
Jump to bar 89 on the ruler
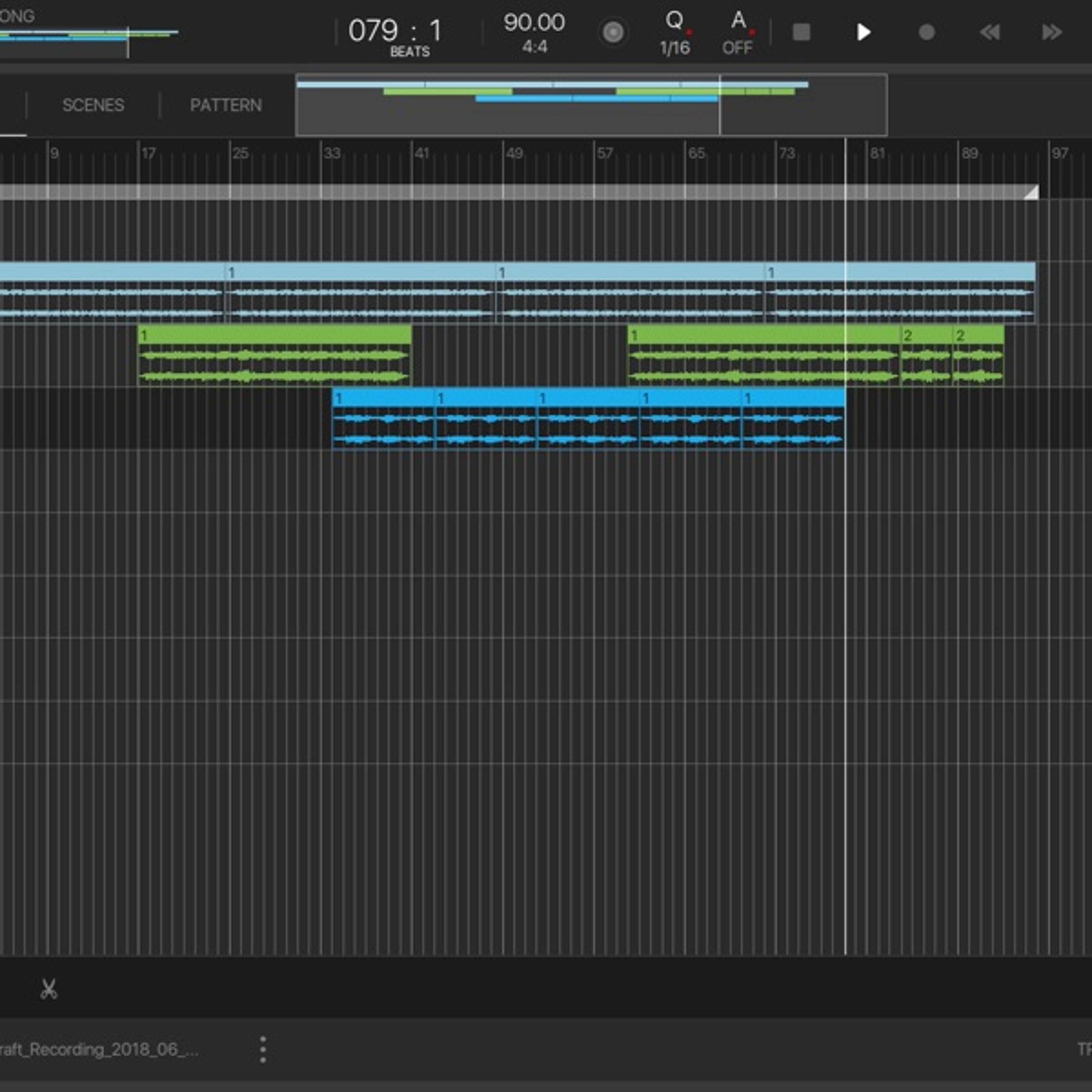point(970,153)
